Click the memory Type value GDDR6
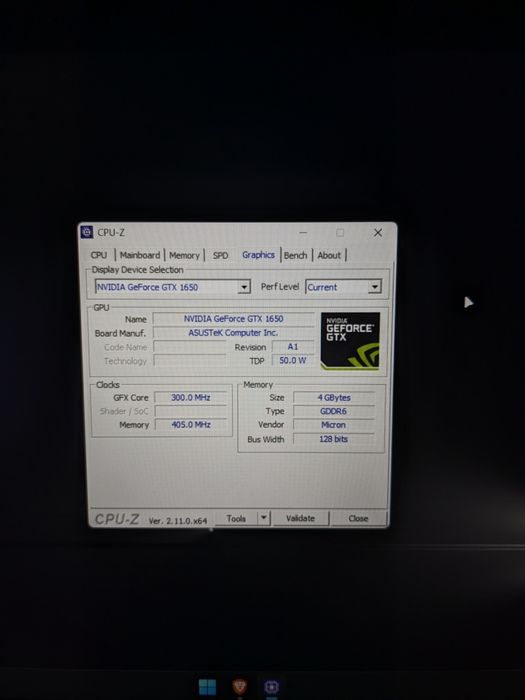Image resolution: width=525 pixels, height=700 pixels. [x=334, y=411]
